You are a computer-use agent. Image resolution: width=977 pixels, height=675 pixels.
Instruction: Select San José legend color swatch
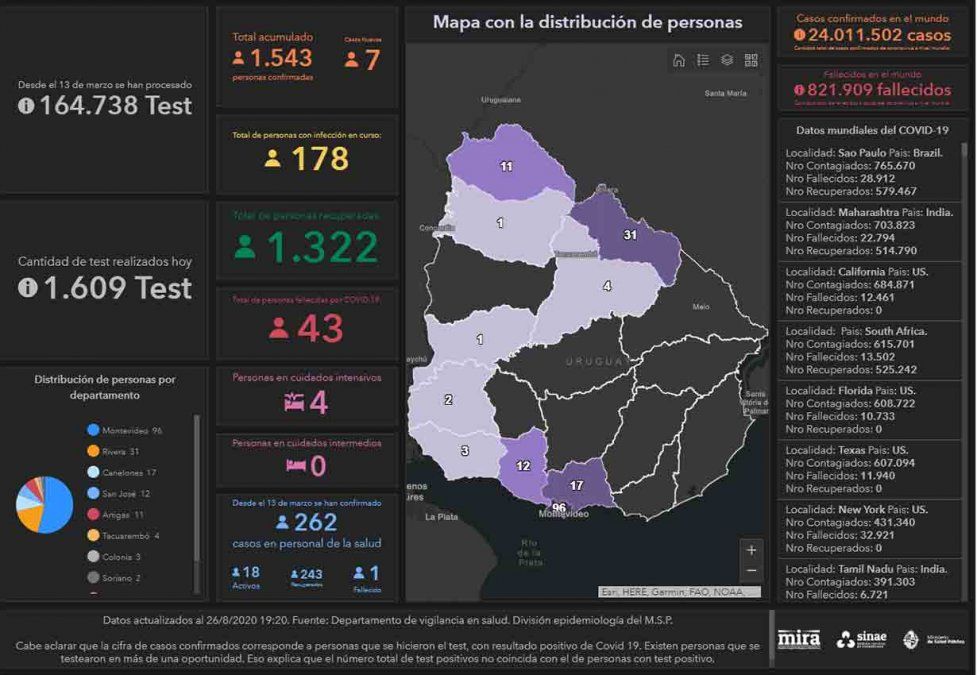93,494
